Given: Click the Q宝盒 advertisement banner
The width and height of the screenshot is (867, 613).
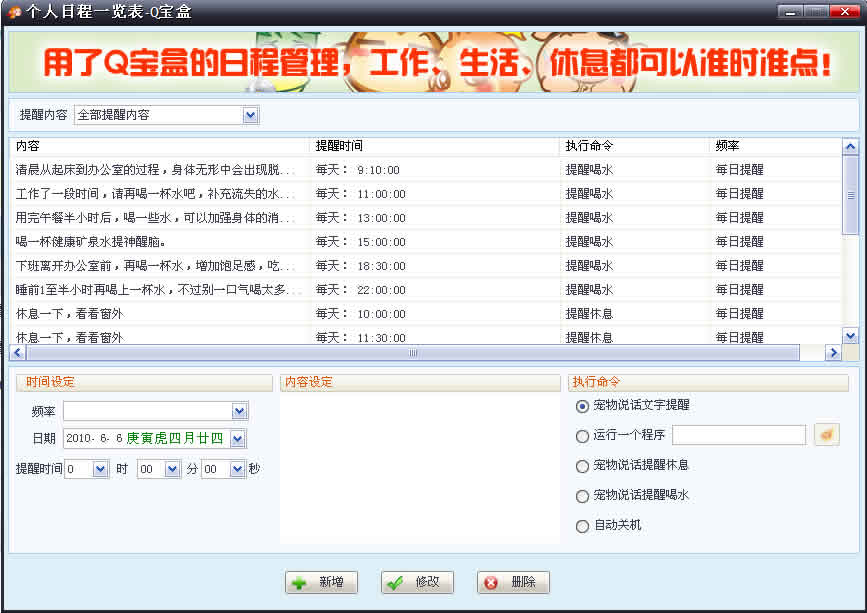Looking at the screenshot, I should [x=434, y=62].
